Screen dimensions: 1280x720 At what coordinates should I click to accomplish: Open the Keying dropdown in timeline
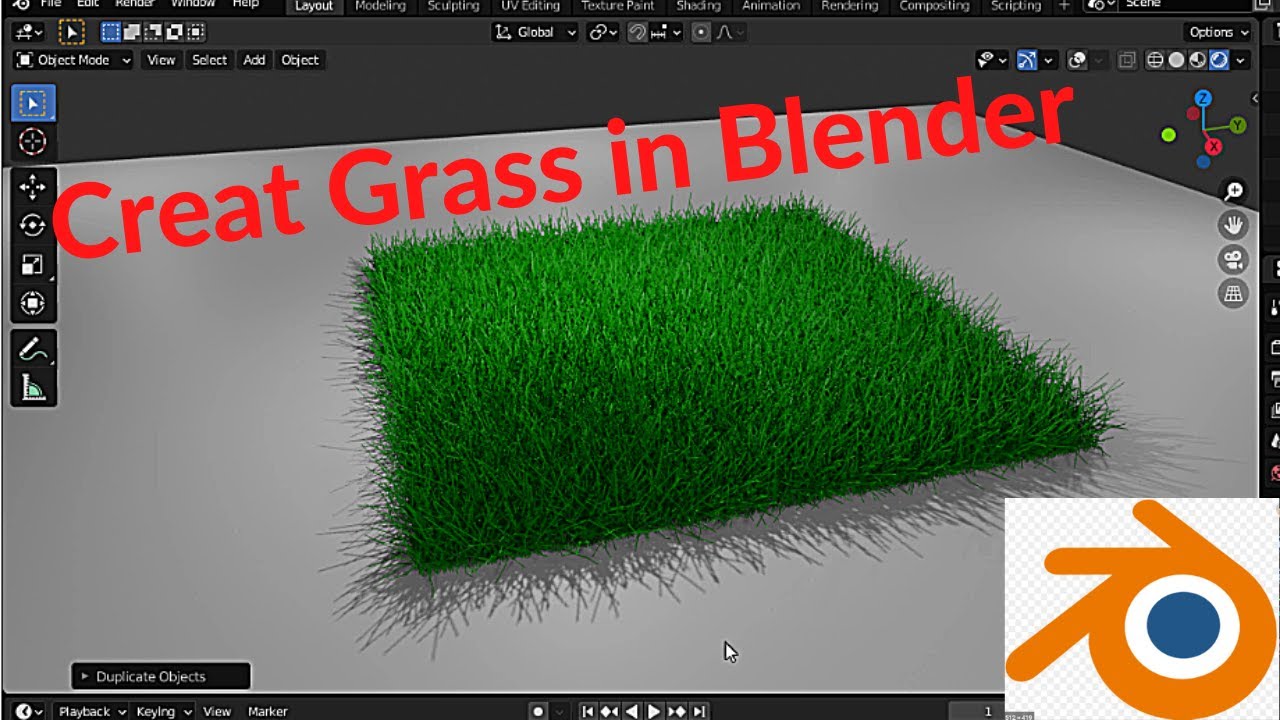pyautogui.click(x=163, y=711)
